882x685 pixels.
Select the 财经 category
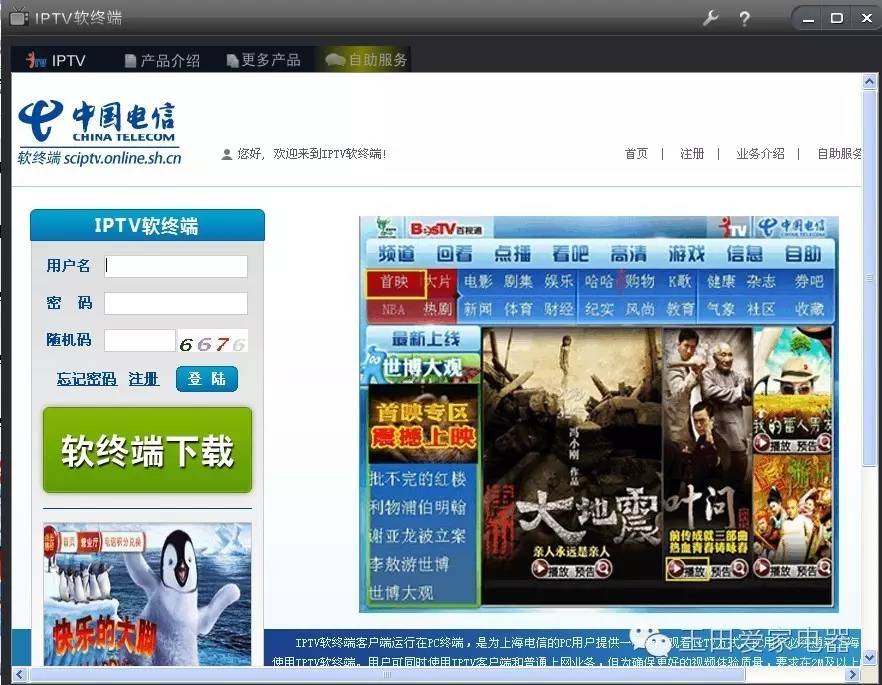pos(559,309)
